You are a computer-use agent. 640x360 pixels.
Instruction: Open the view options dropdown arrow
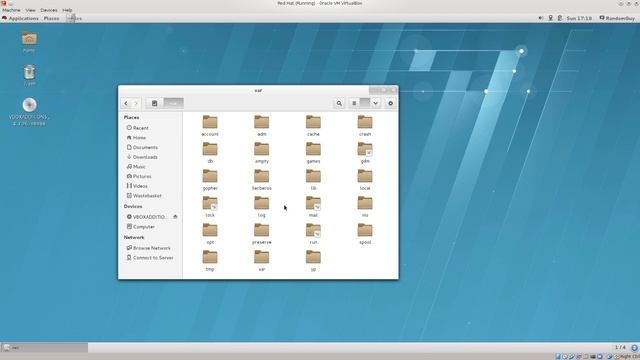coord(375,103)
